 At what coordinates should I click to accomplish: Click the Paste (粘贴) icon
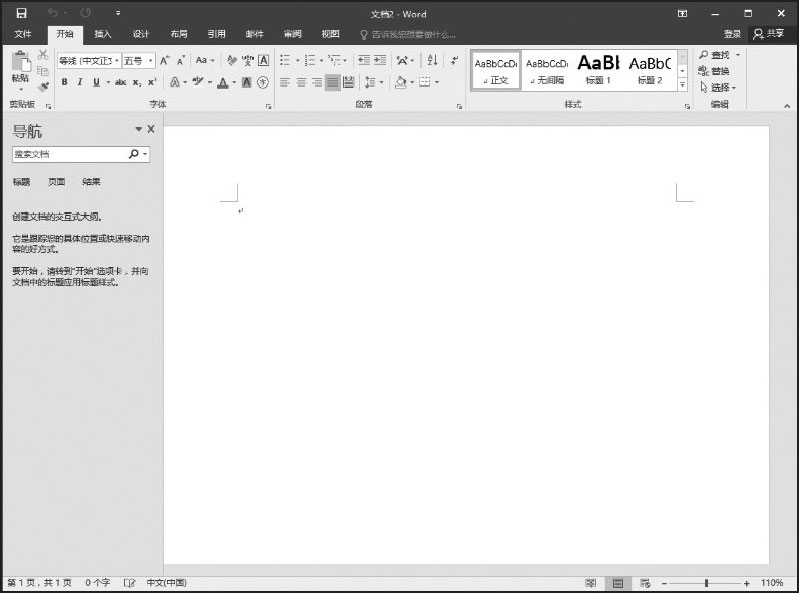[x=20, y=62]
